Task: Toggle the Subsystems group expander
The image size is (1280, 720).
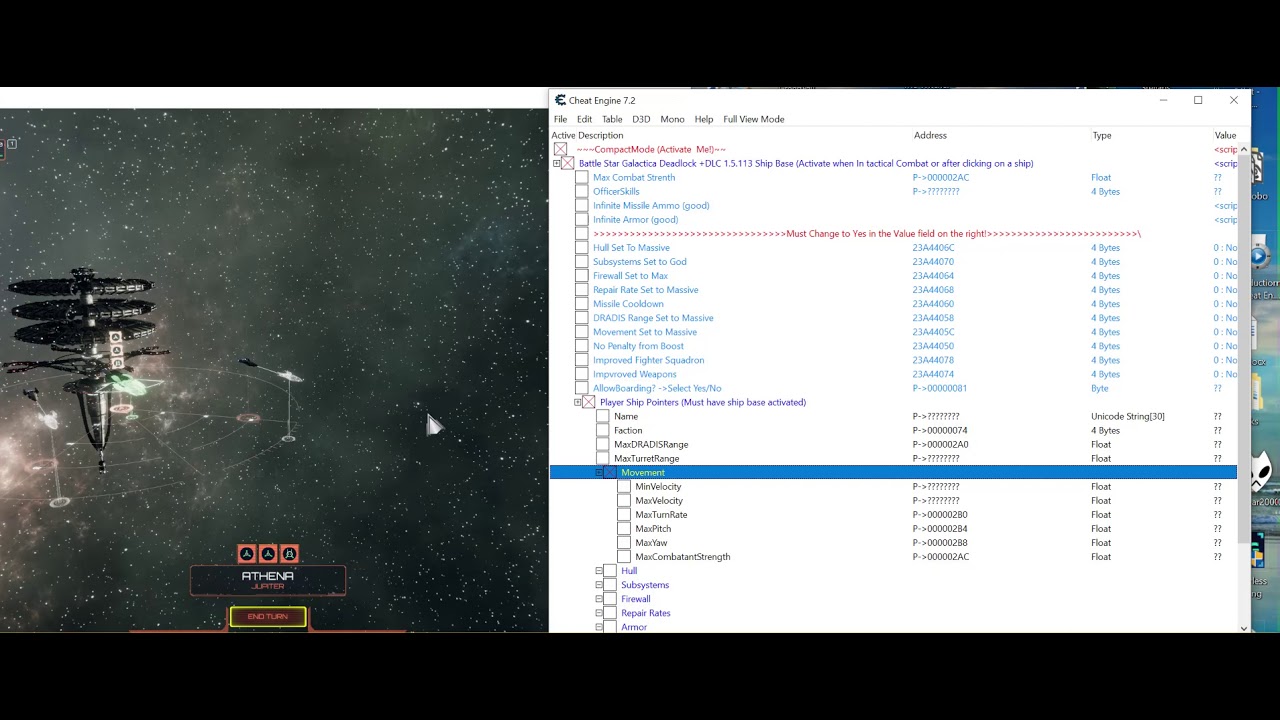Action: pos(599,584)
